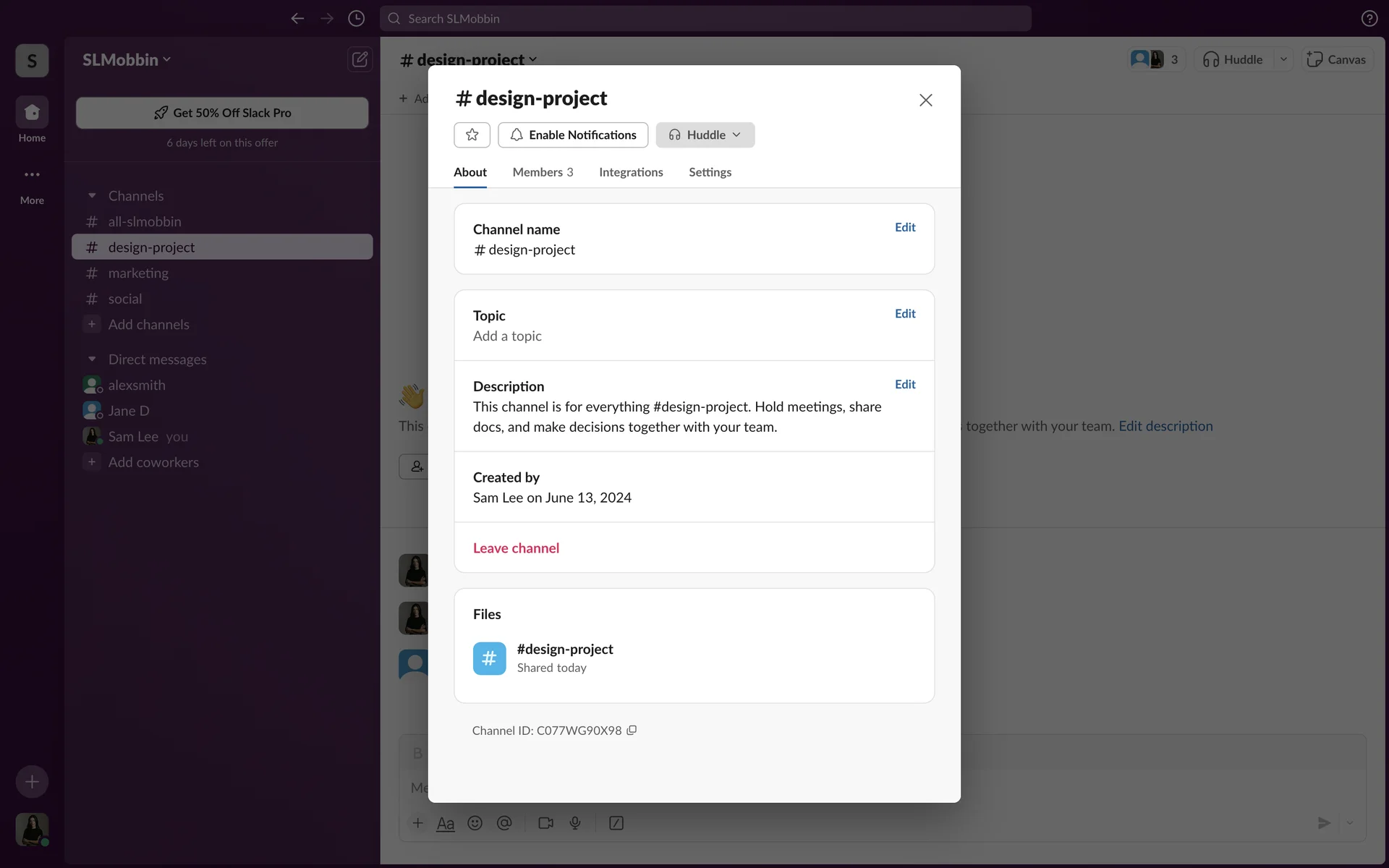Screen dimensions: 1389x868
Task: Open the Integrations tab
Action: [631, 172]
